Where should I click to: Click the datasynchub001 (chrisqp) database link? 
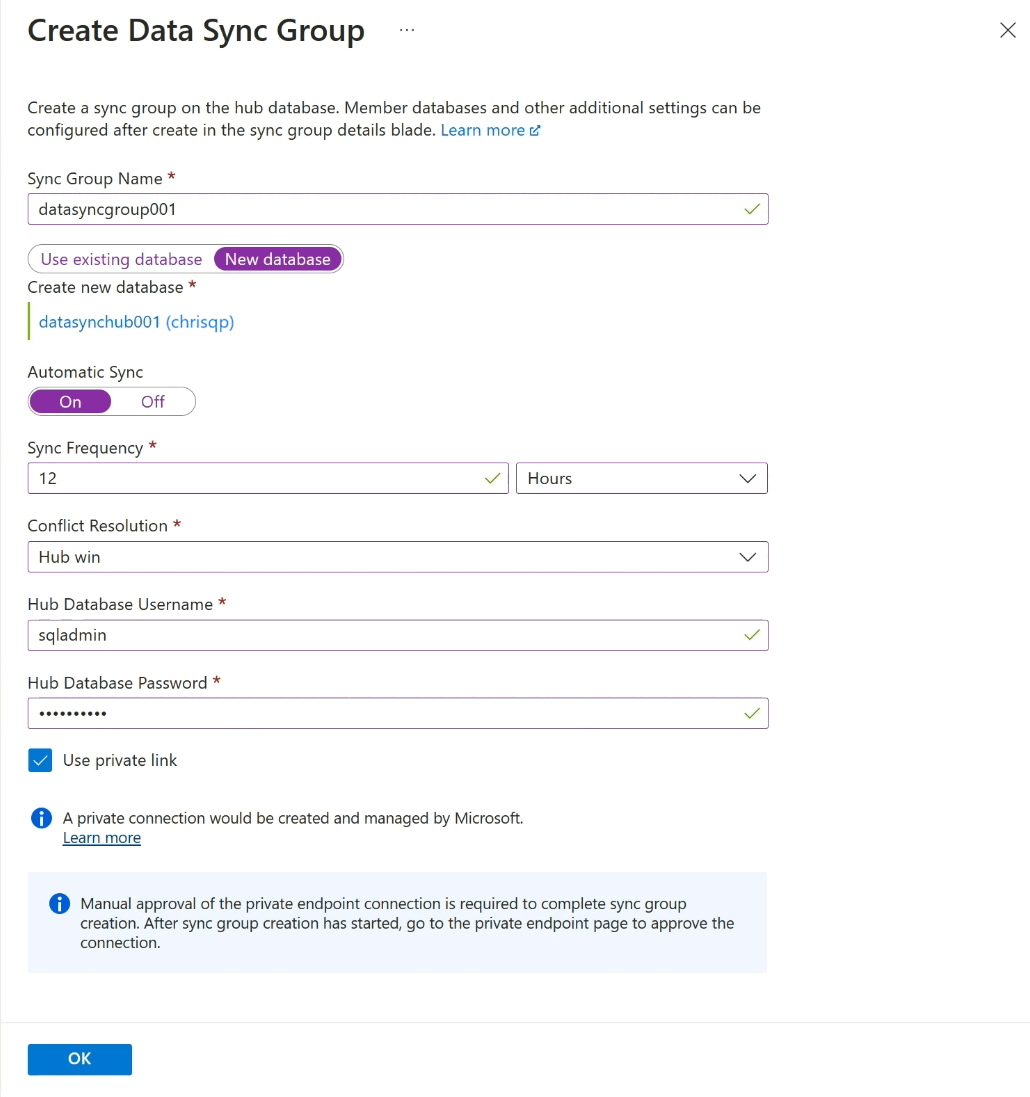point(135,323)
